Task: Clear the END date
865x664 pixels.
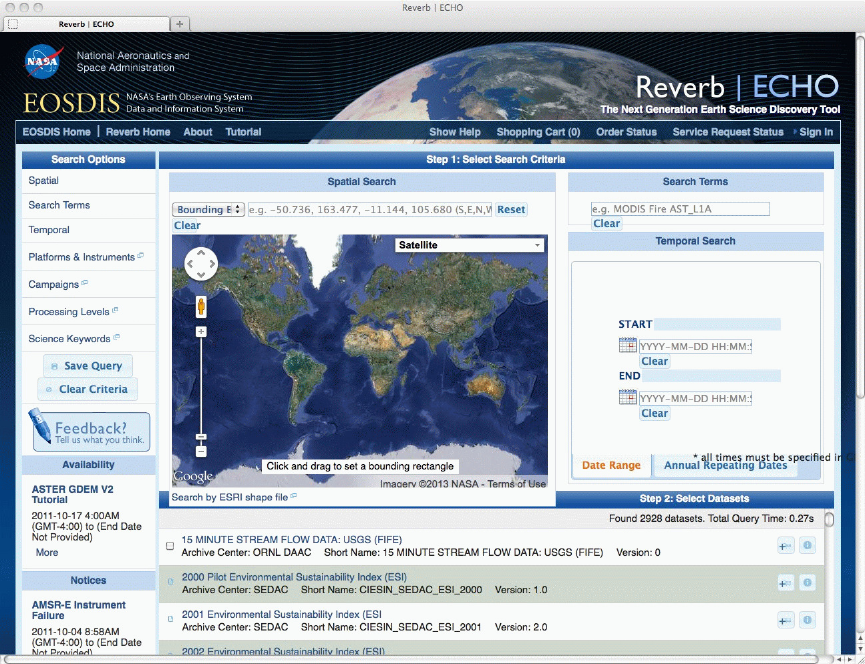Action: 655,413
